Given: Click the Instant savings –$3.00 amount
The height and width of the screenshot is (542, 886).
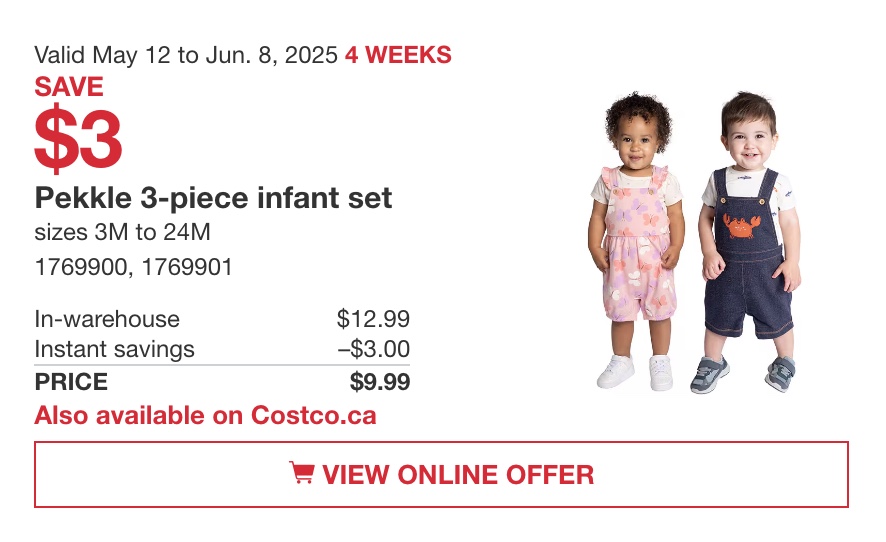Looking at the screenshot, I should tap(374, 349).
